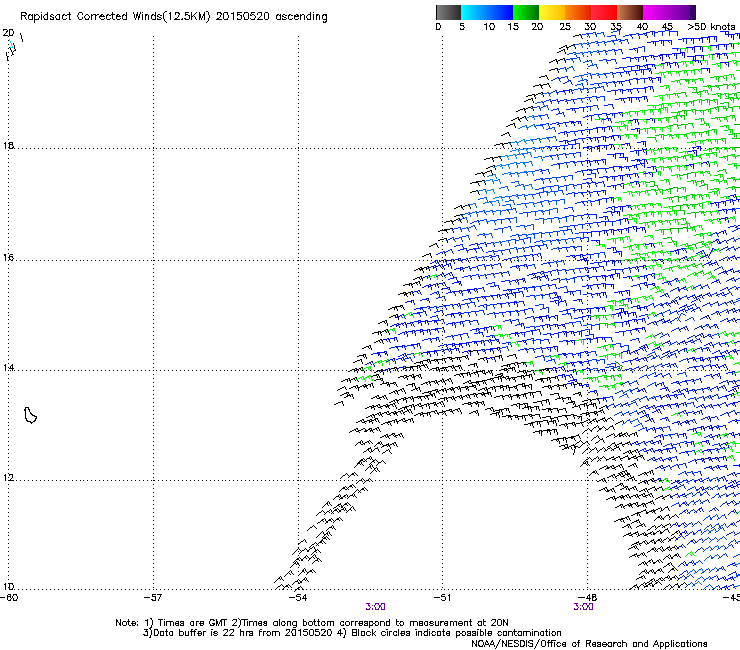Click the small island outline near 13N
Image resolution: width=740 pixels, height=650 pixels.
pos(30,415)
